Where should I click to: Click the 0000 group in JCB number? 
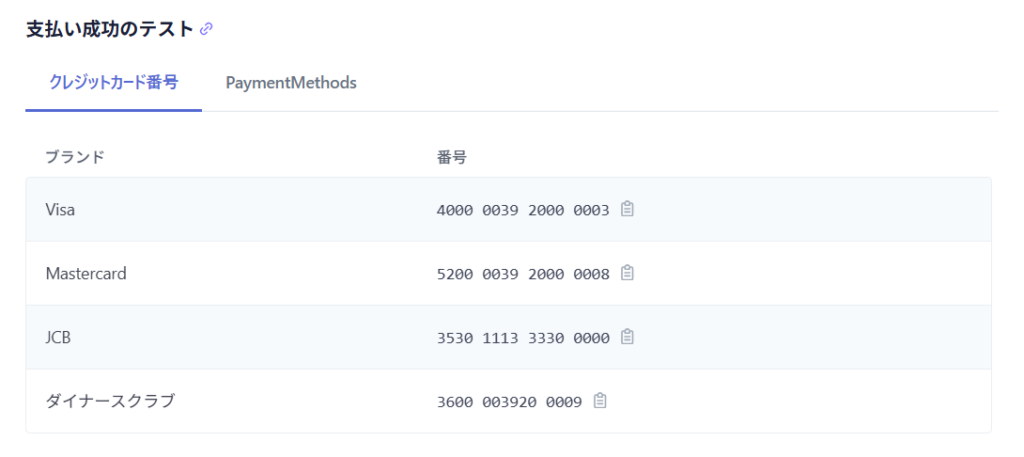591,337
